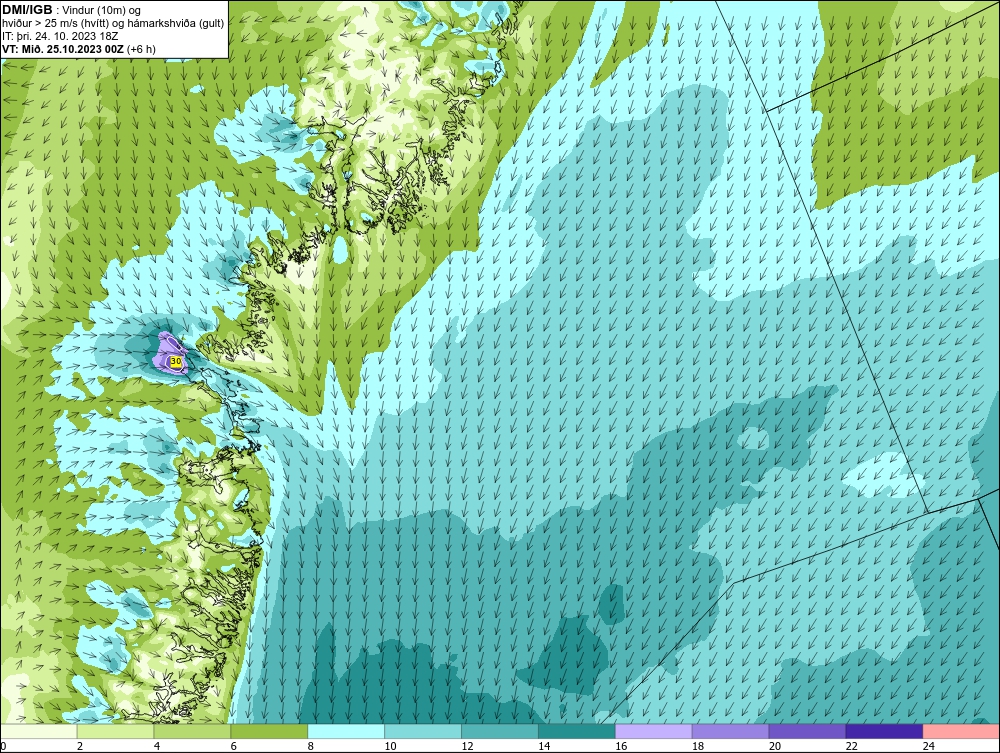Image resolution: width=1000 pixels, height=753 pixels.
Task: Click the DMI/IGB title text
Action: 27,10
